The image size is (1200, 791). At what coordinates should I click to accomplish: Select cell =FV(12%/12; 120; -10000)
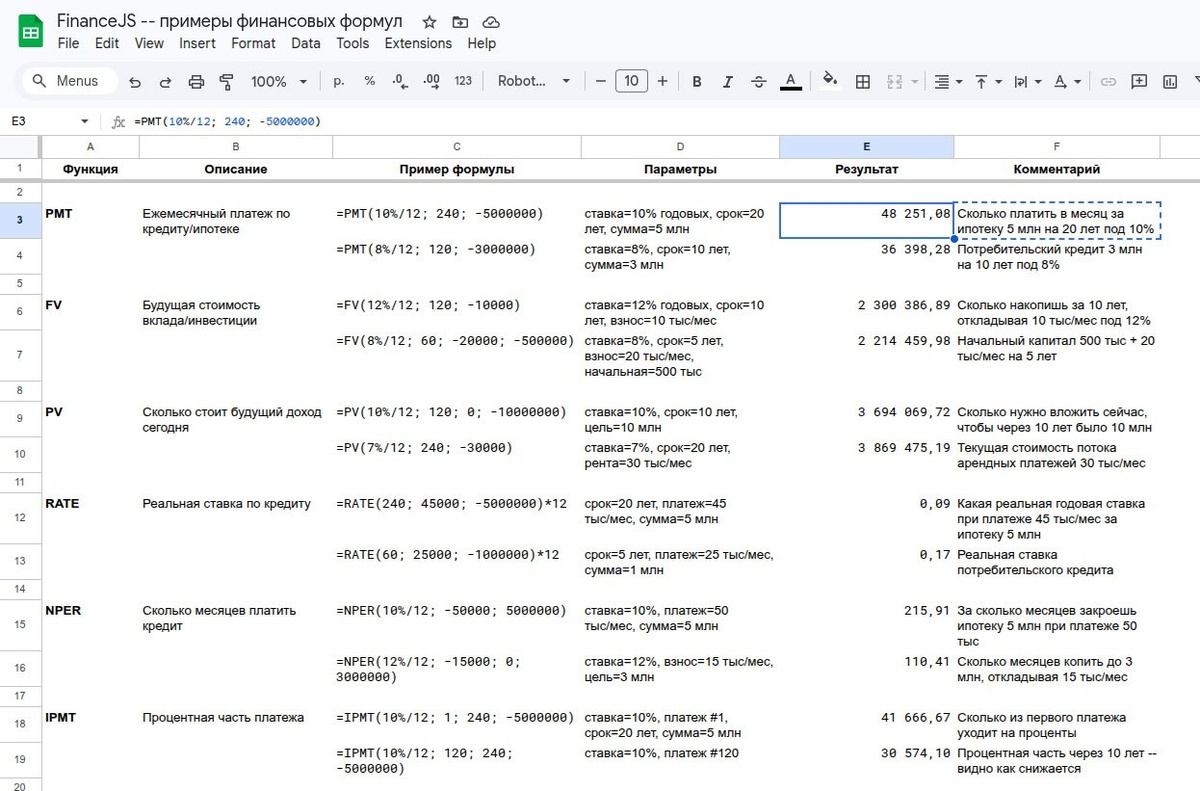[456, 313]
